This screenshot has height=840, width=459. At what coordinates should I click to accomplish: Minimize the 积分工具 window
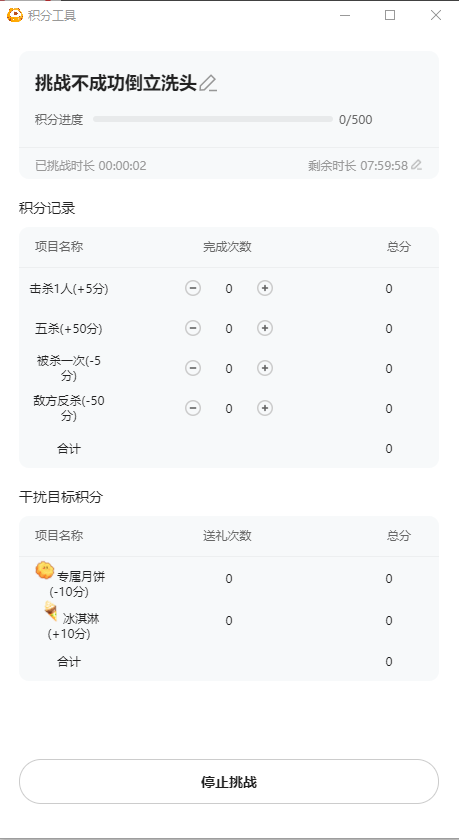[x=345, y=15]
